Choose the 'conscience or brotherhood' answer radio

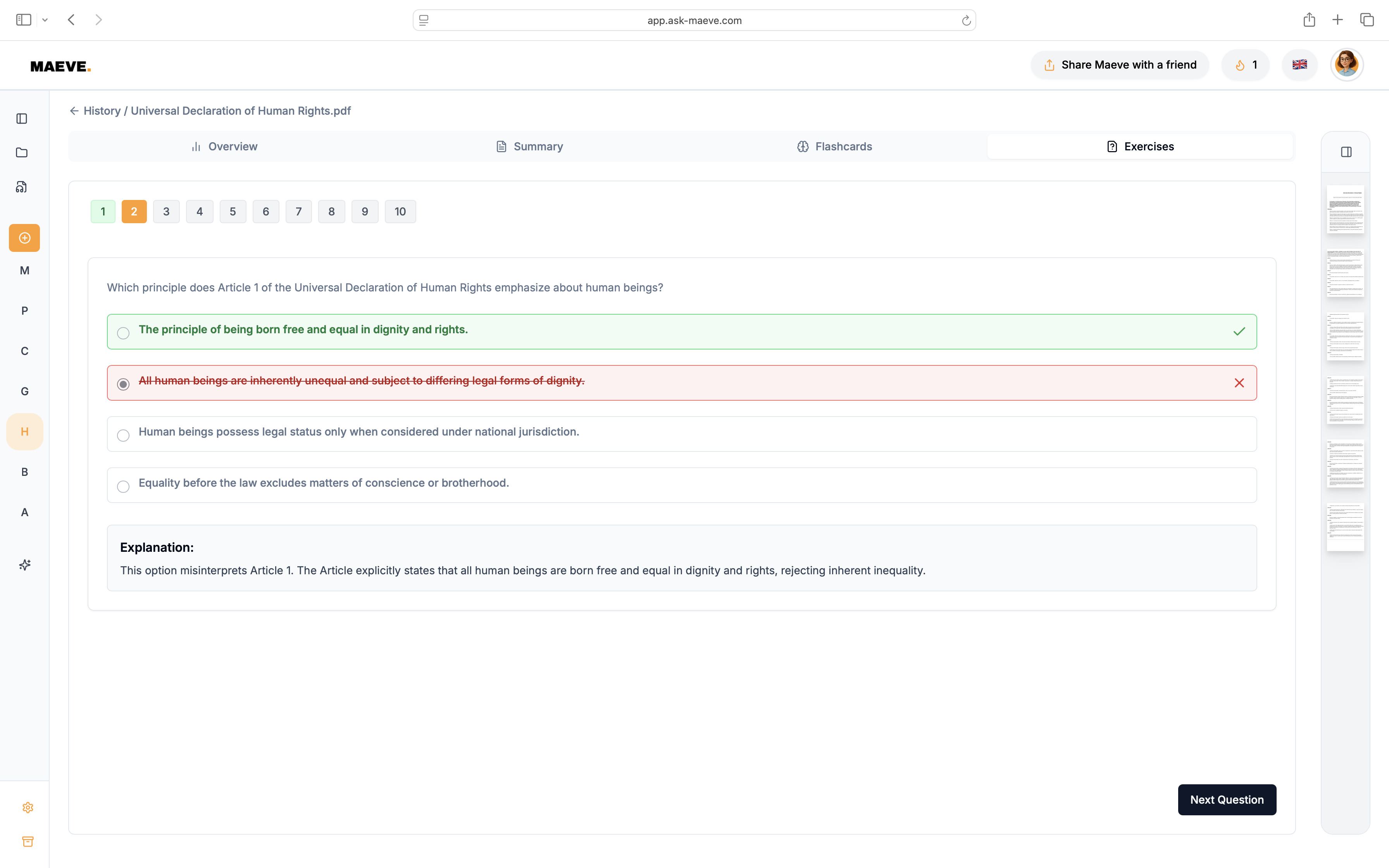coord(123,486)
